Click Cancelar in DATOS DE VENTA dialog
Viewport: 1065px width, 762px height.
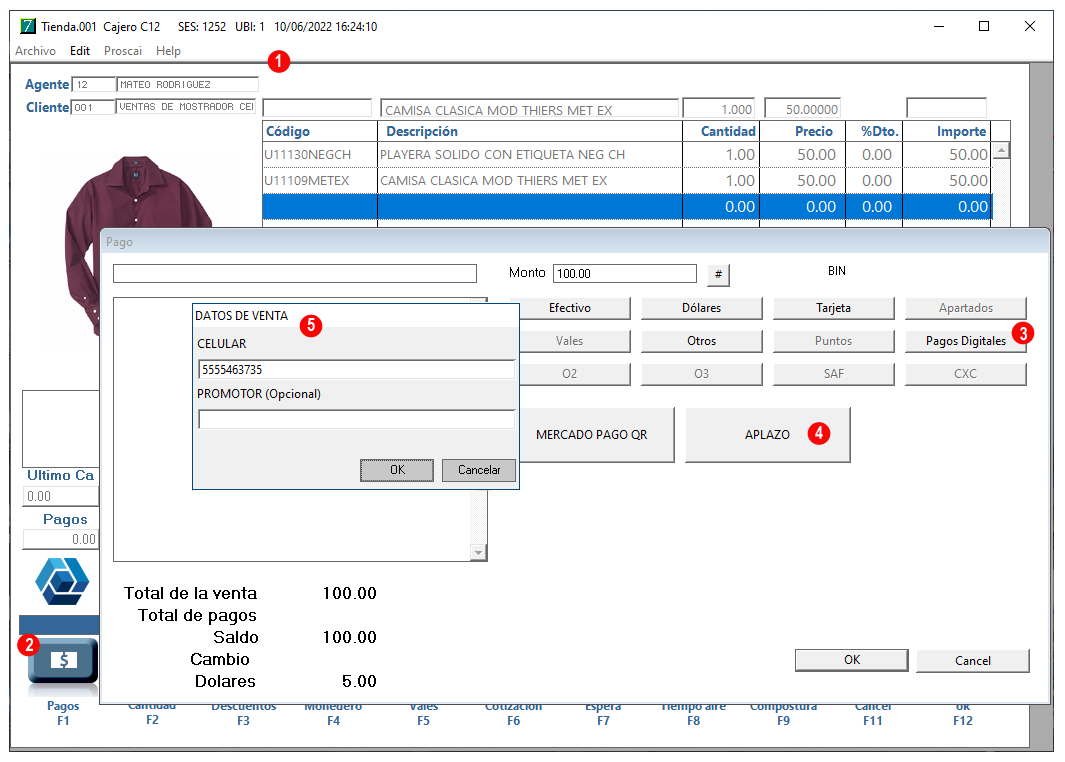[479, 470]
